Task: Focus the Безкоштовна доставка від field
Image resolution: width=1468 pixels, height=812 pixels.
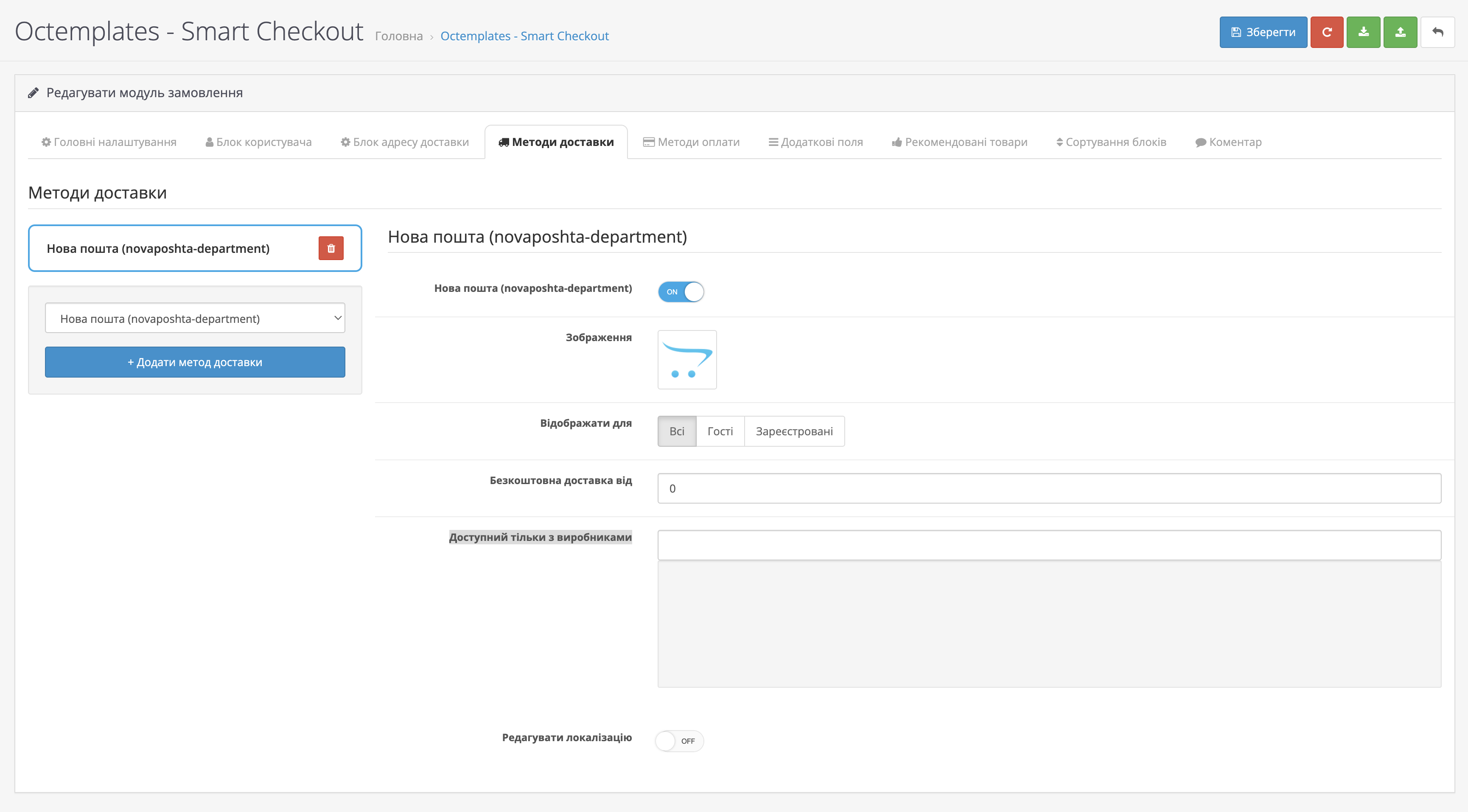Action: (1048, 488)
